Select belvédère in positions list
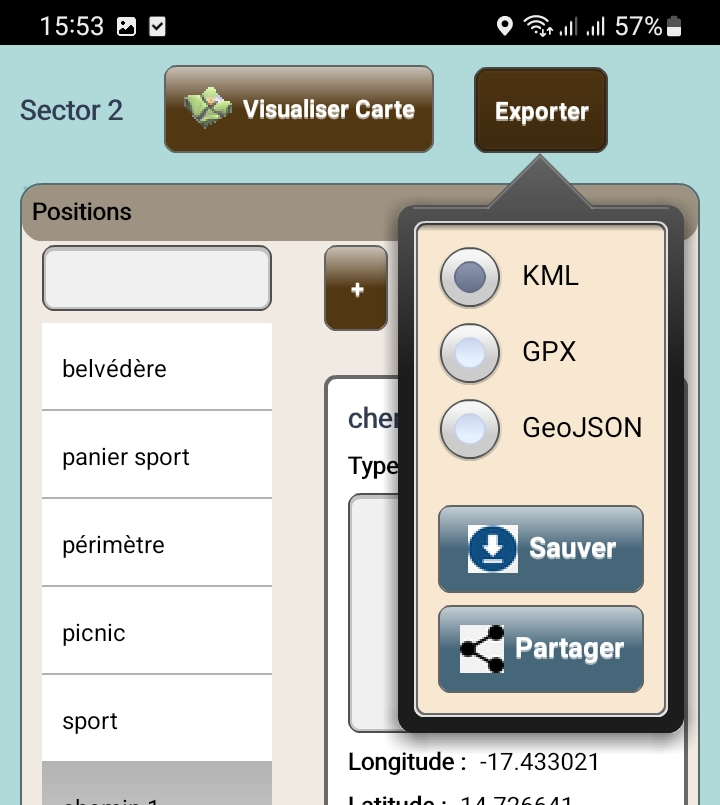The width and height of the screenshot is (720, 805). point(157,368)
